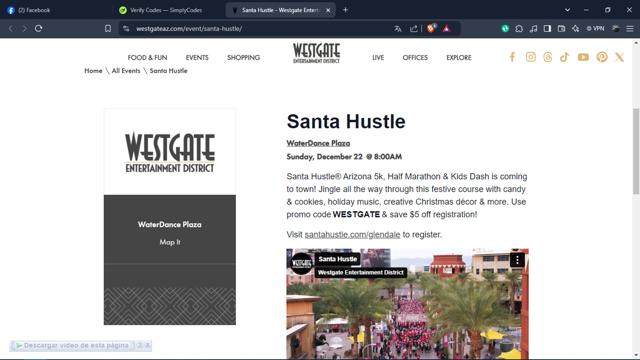Open Westgate's Pinterest icon

click(602, 57)
